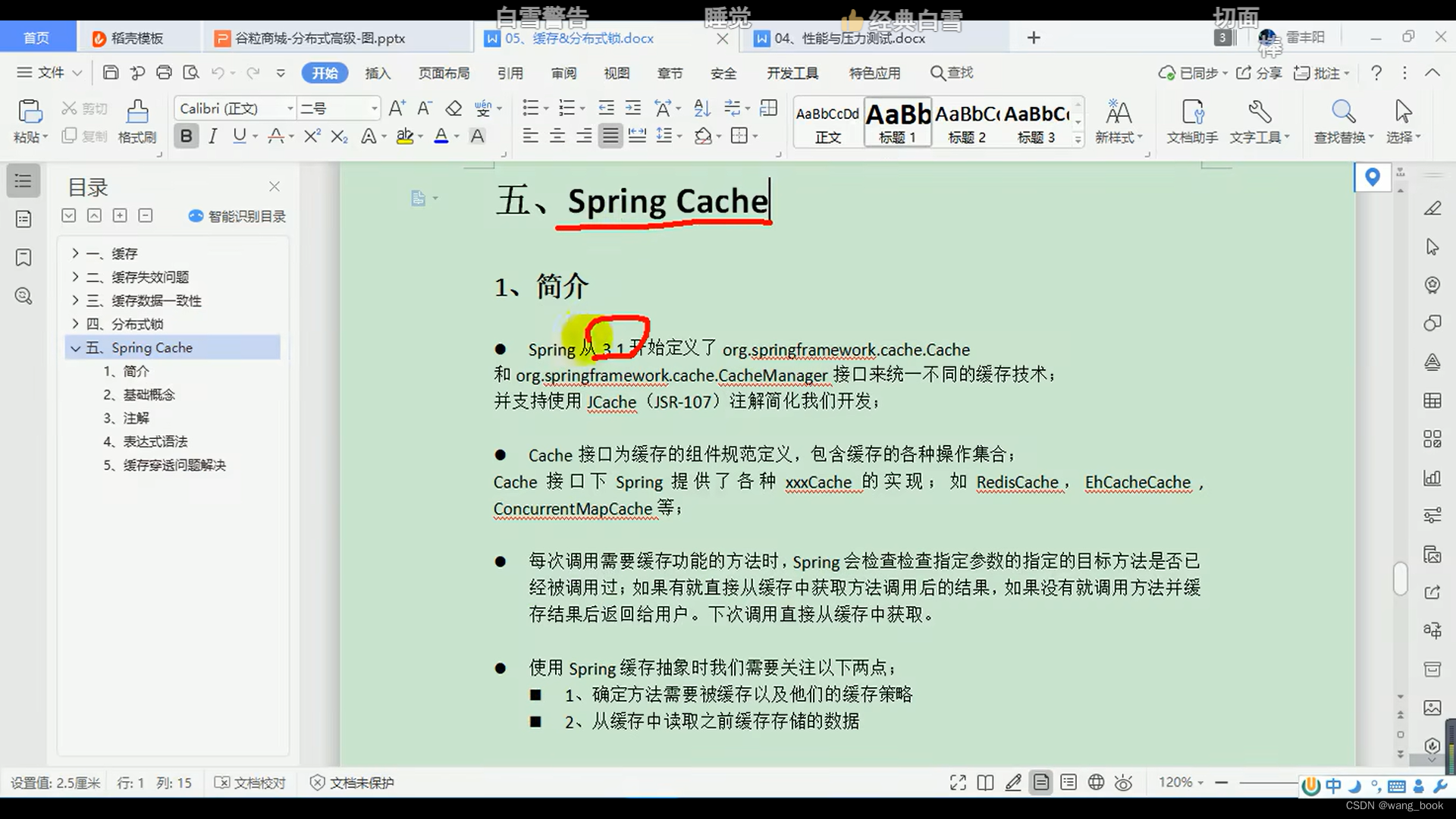This screenshot has width=1456, height=819.
Task: Toggle reading layout view in status bar
Action: pos(985,783)
